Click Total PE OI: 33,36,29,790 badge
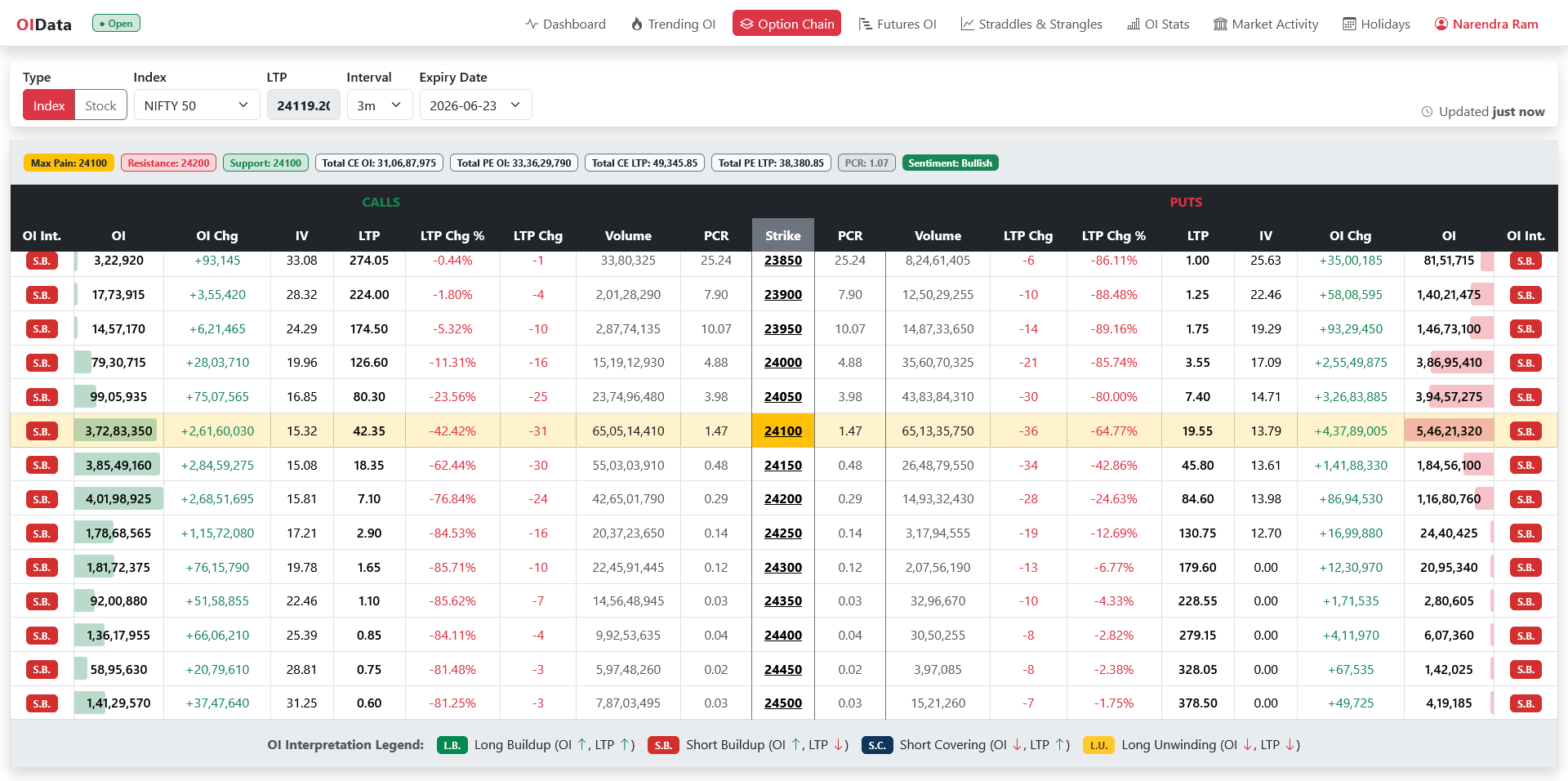 pyautogui.click(x=514, y=163)
